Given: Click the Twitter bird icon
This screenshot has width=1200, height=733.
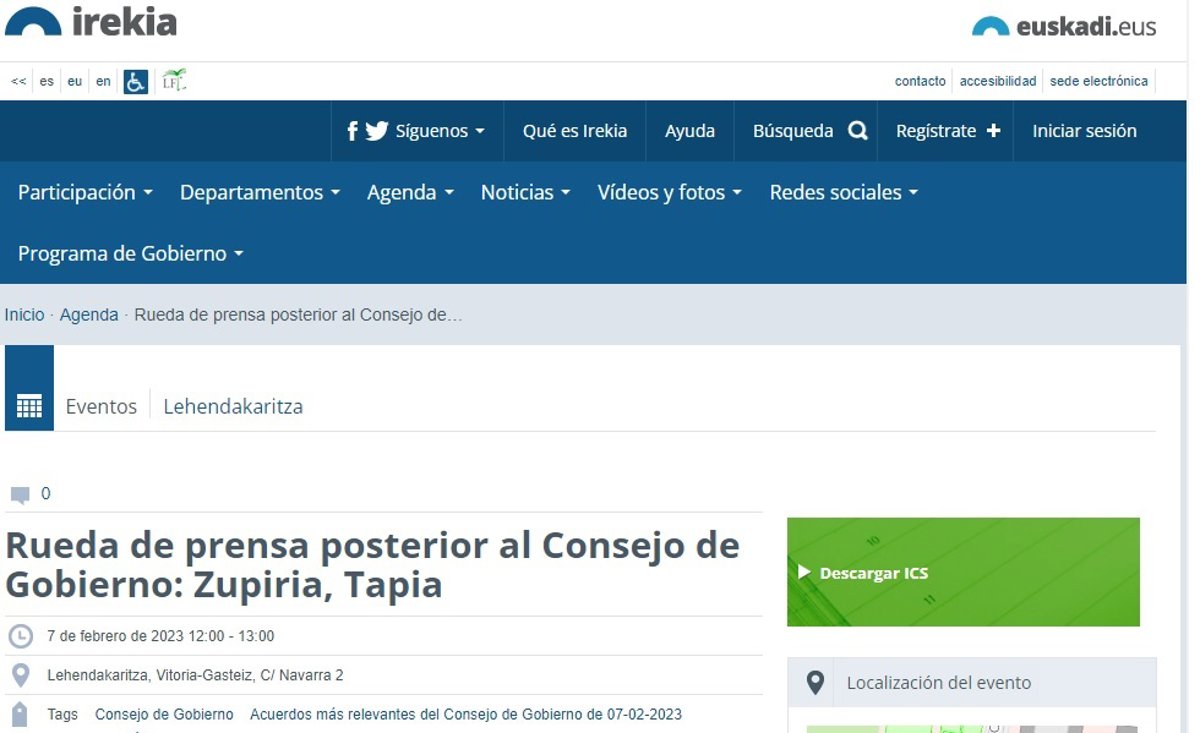Looking at the screenshot, I should (x=377, y=131).
